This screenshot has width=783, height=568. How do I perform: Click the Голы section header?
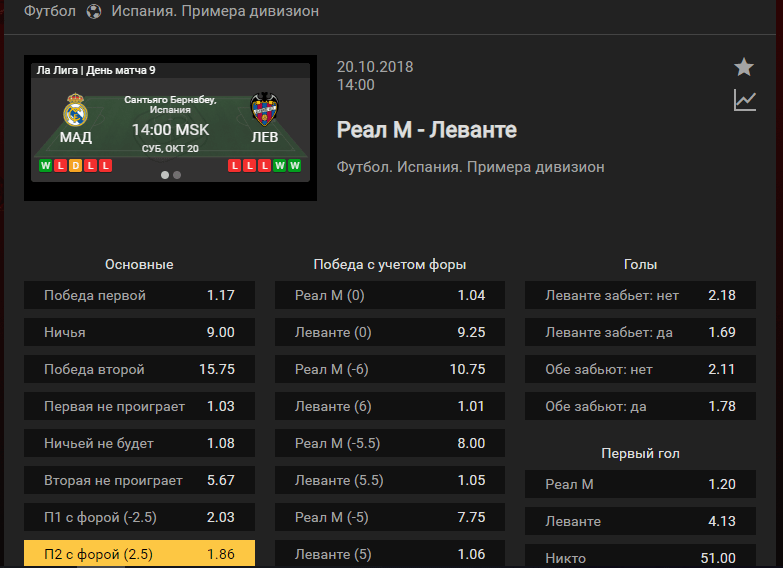pos(640,264)
